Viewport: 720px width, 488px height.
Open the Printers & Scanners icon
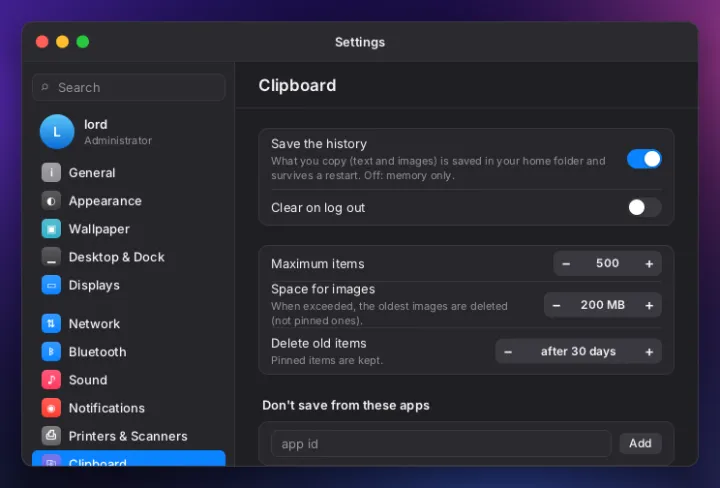point(51,436)
